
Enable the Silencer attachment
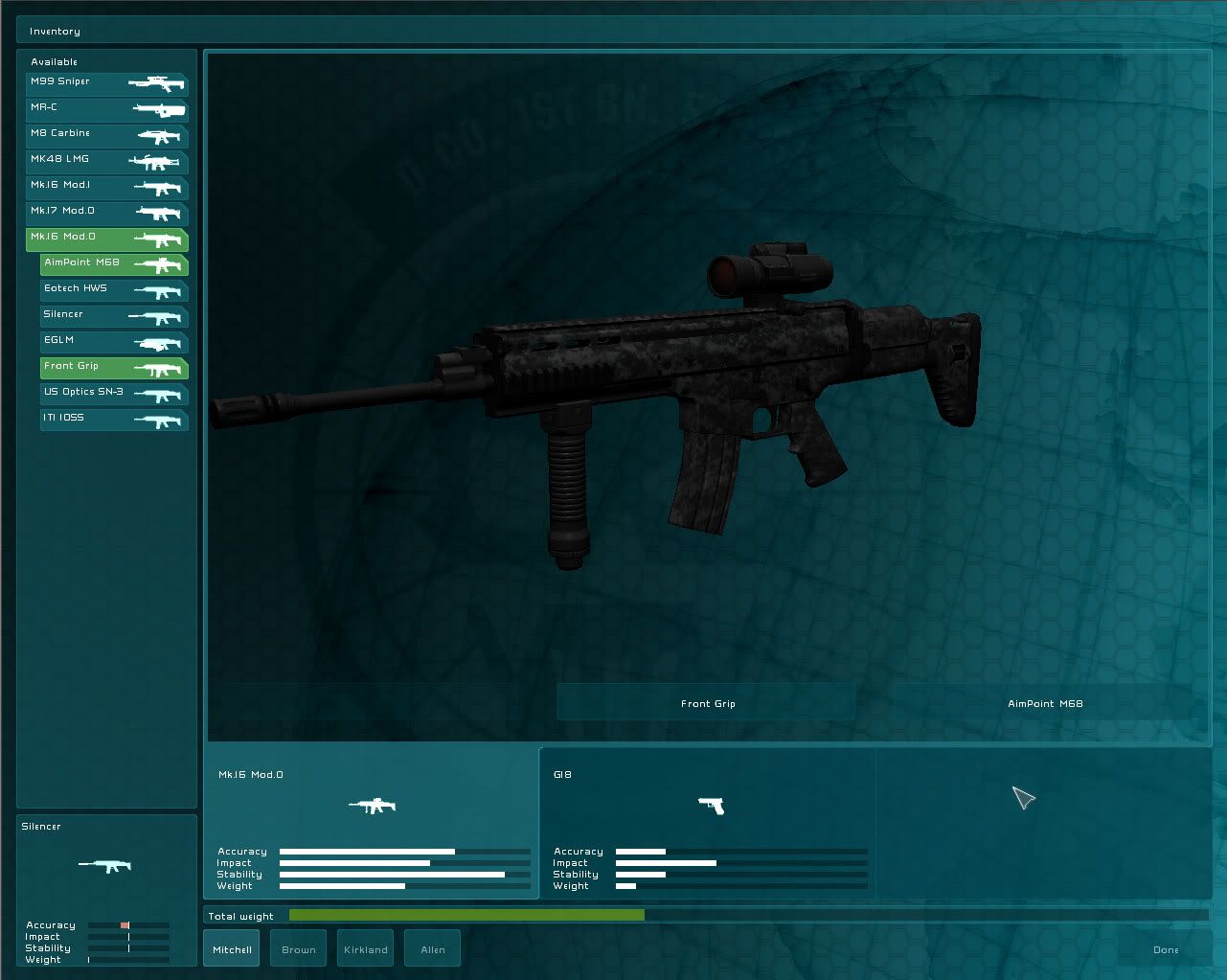pos(113,315)
